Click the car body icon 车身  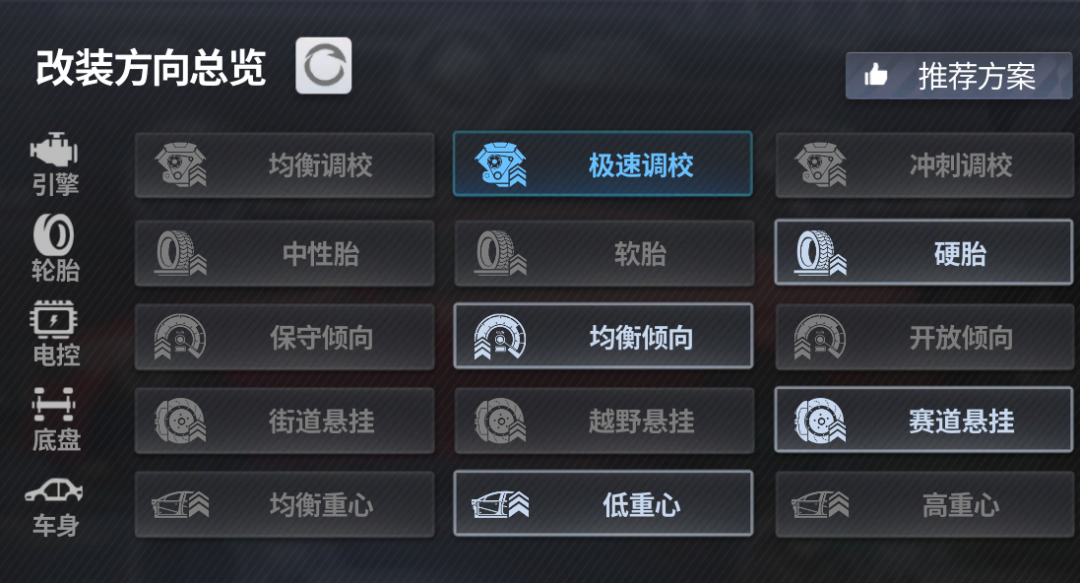point(54,491)
